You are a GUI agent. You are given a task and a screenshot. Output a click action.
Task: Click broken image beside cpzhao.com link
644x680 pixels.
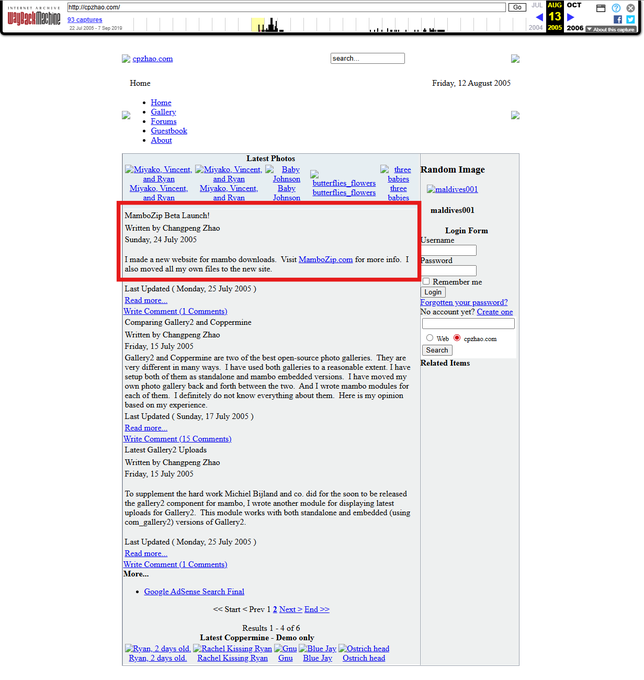tap(126, 59)
